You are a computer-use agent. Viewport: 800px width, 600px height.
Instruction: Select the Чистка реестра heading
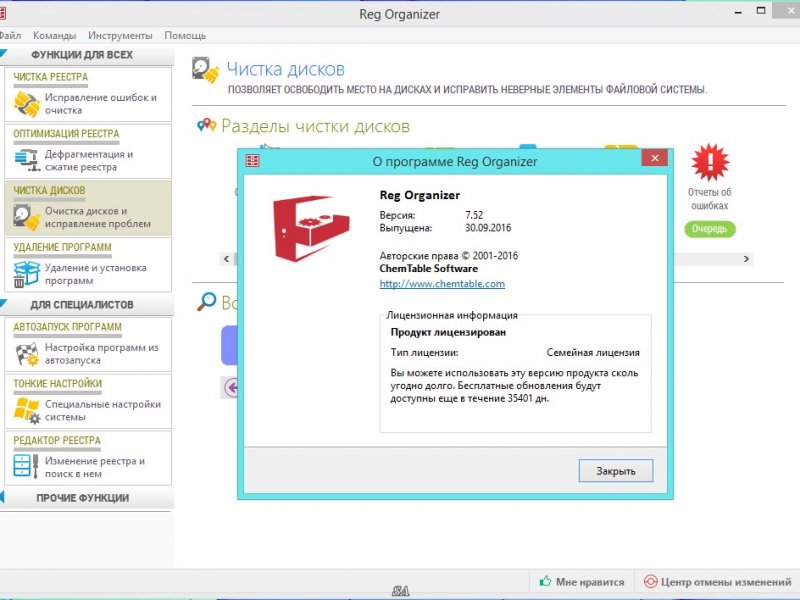tap(51, 77)
